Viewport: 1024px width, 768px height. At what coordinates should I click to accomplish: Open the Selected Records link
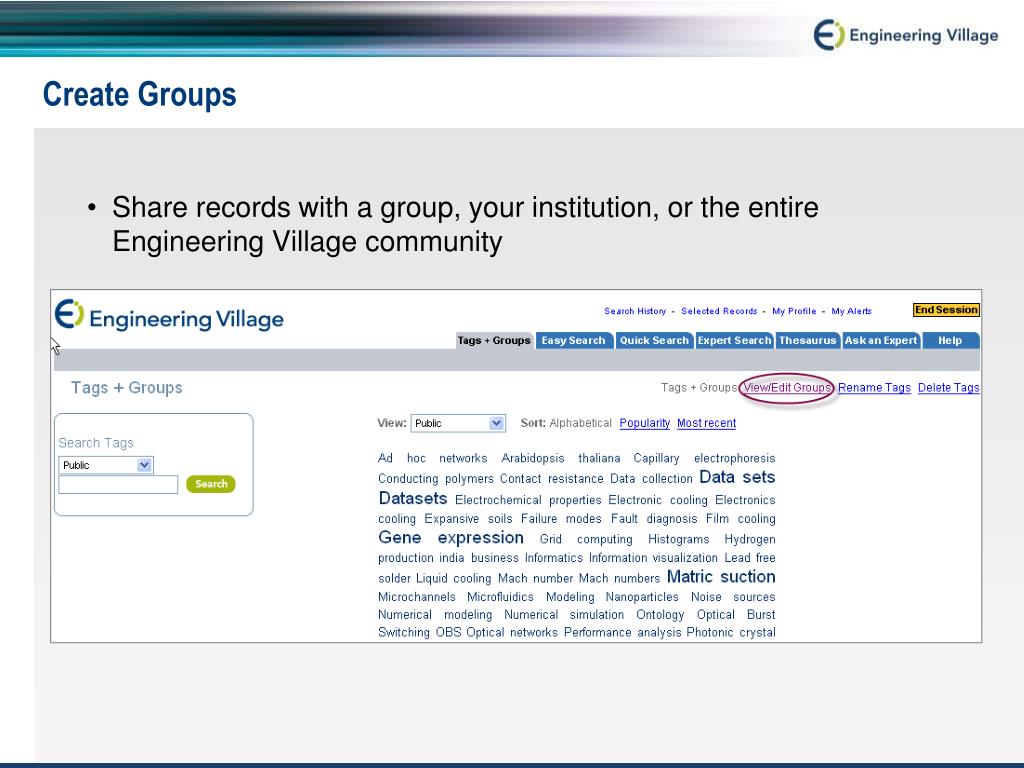(719, 312)
